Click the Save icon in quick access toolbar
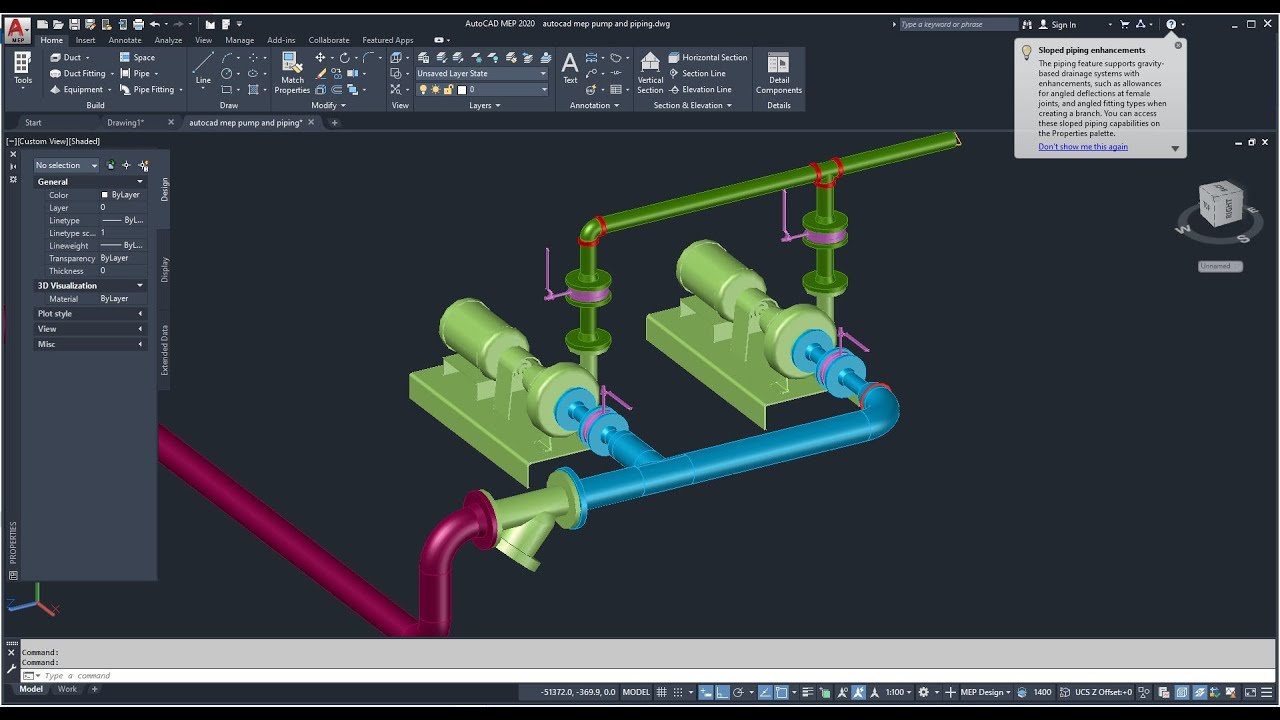 74,24
